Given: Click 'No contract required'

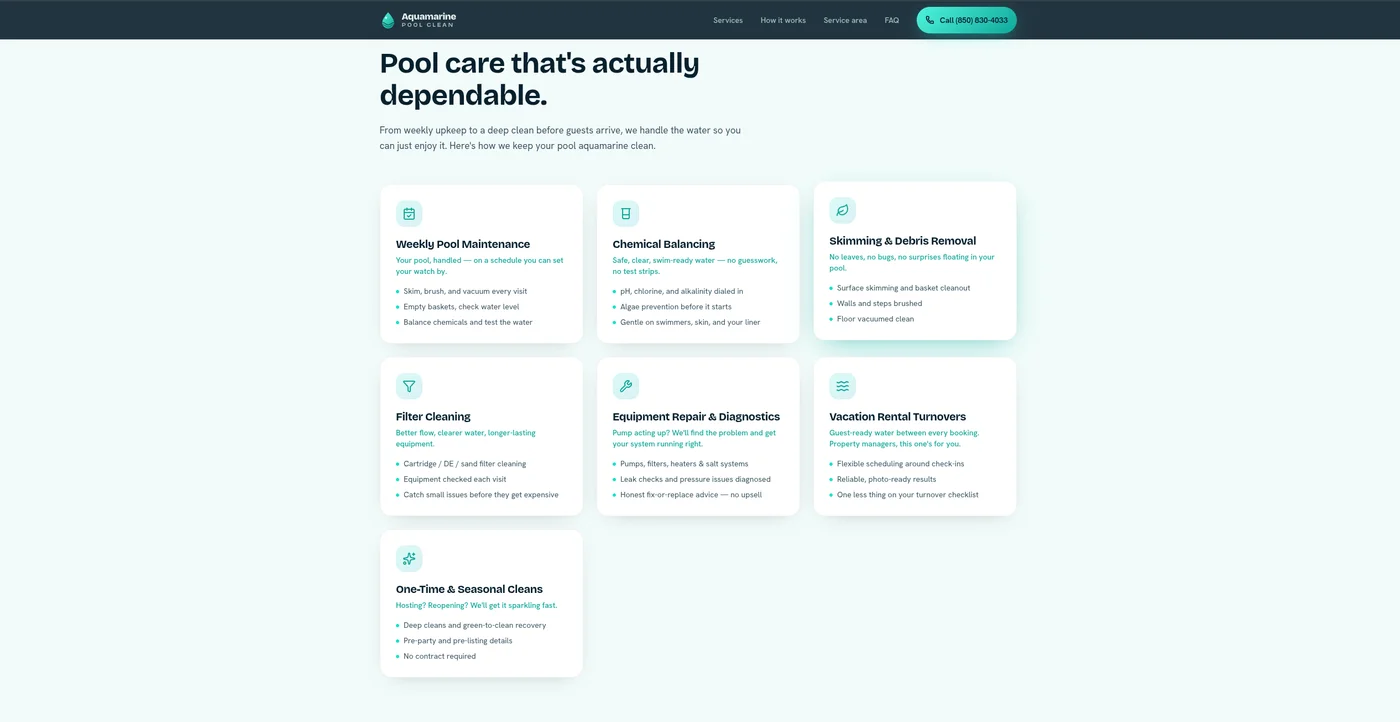Looking at the screenshot, I should coord(440,656).
